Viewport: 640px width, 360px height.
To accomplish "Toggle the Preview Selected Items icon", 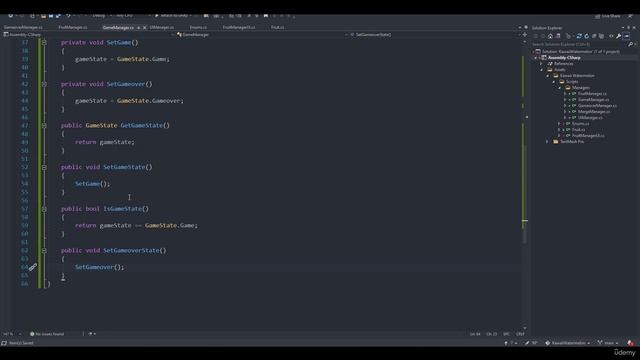I will coord(627,36).
